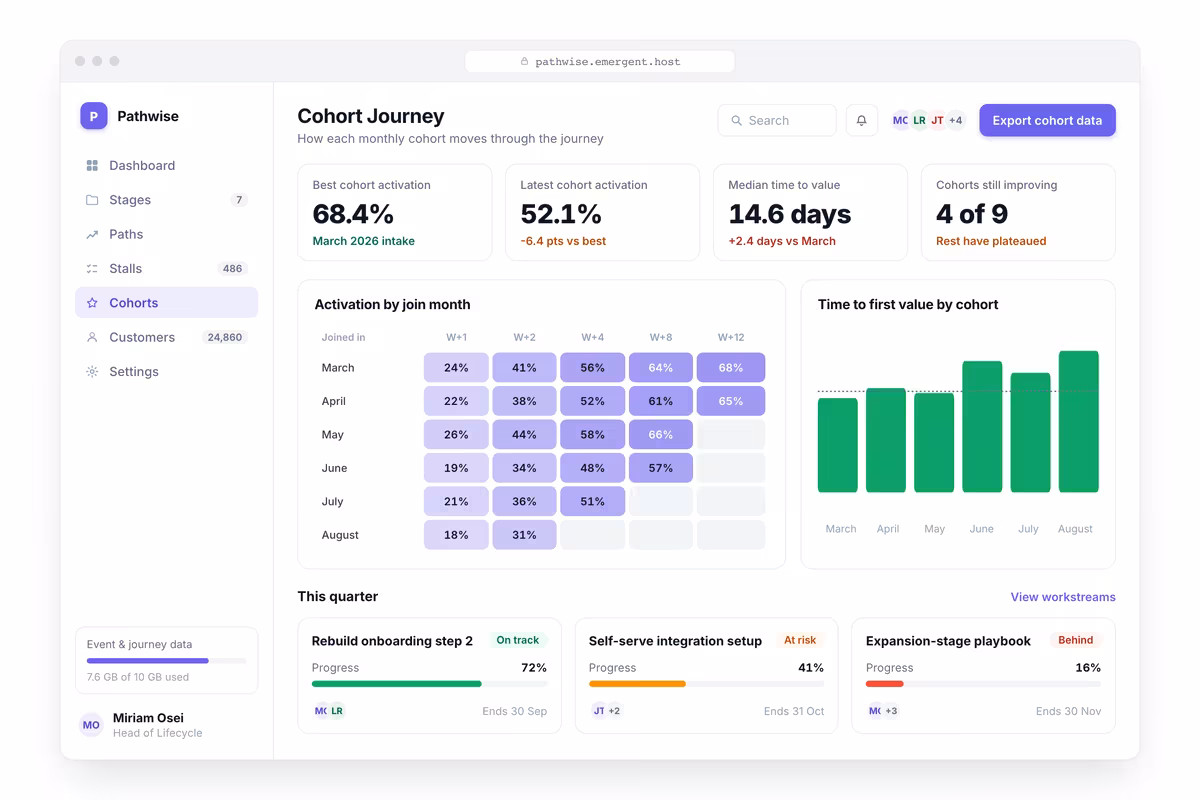Click the Customers person icon
Screen dimensions: 1200x800
[92, 337]
